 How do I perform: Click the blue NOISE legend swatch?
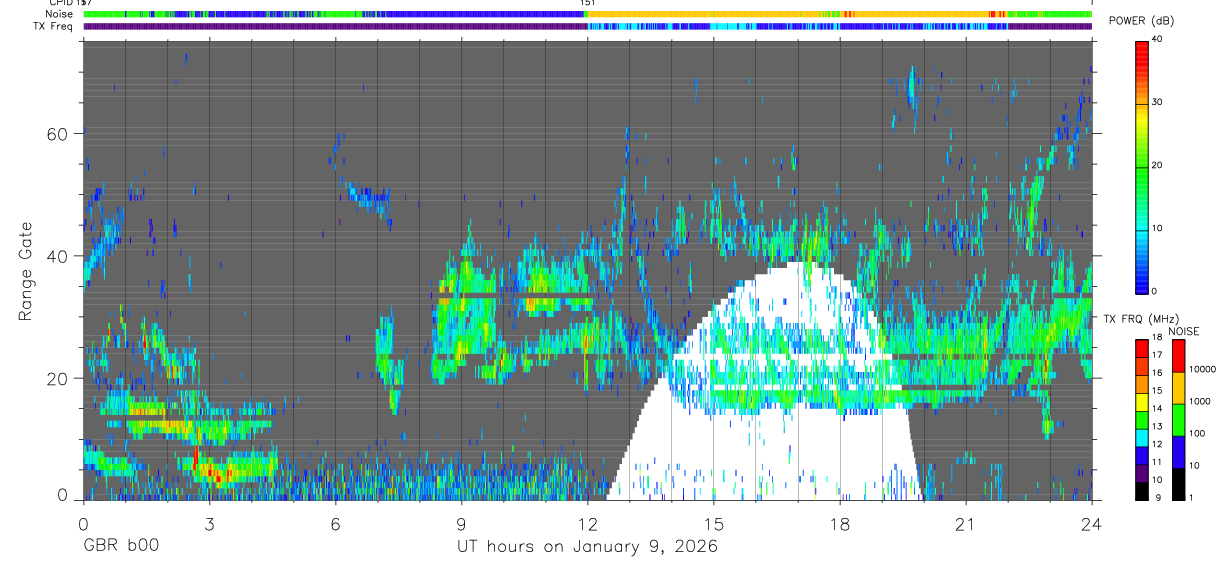pyautogui.click(x=1178, y=452)
